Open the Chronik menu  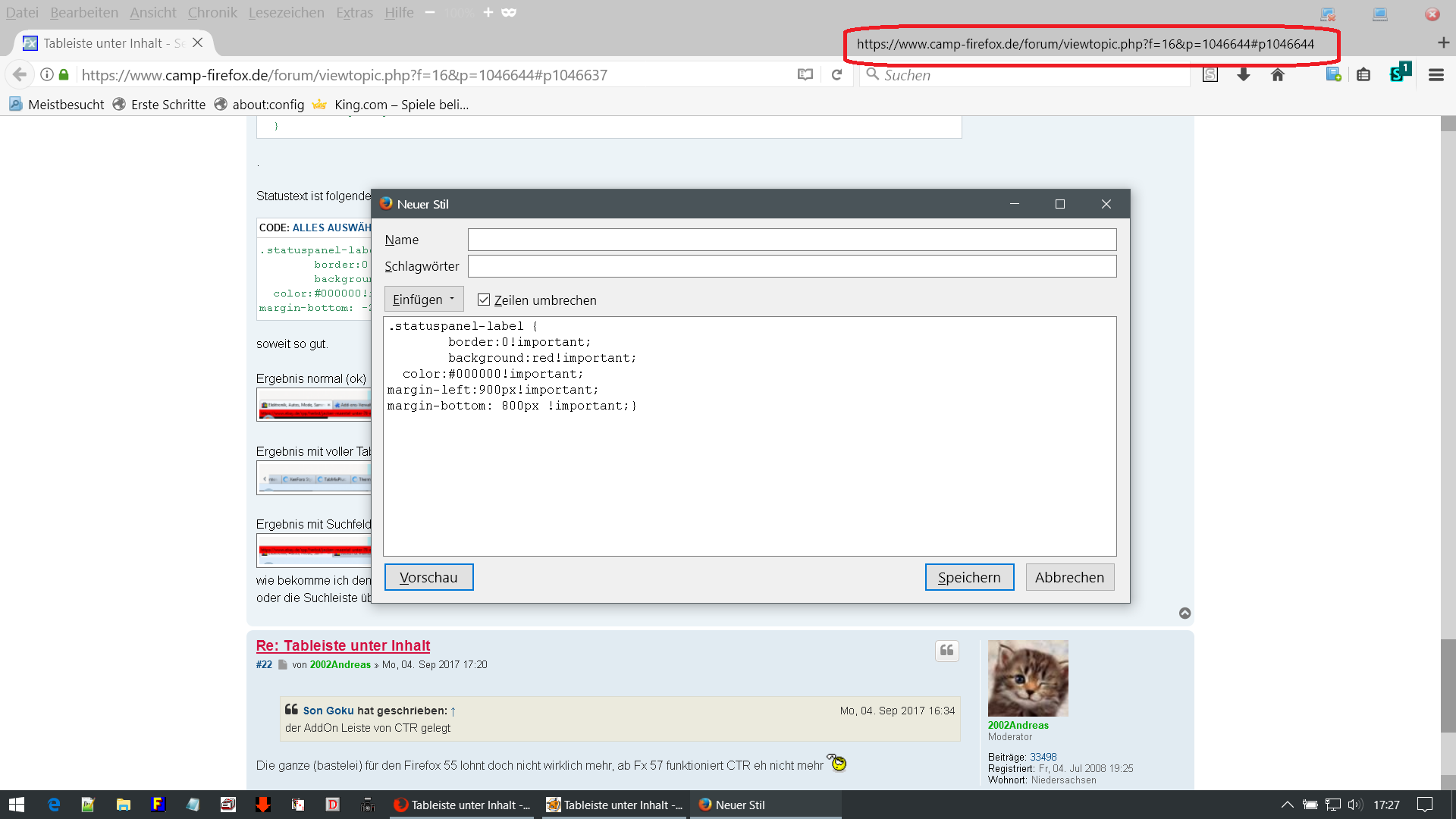pyautogui.click(x=212, y=12)
